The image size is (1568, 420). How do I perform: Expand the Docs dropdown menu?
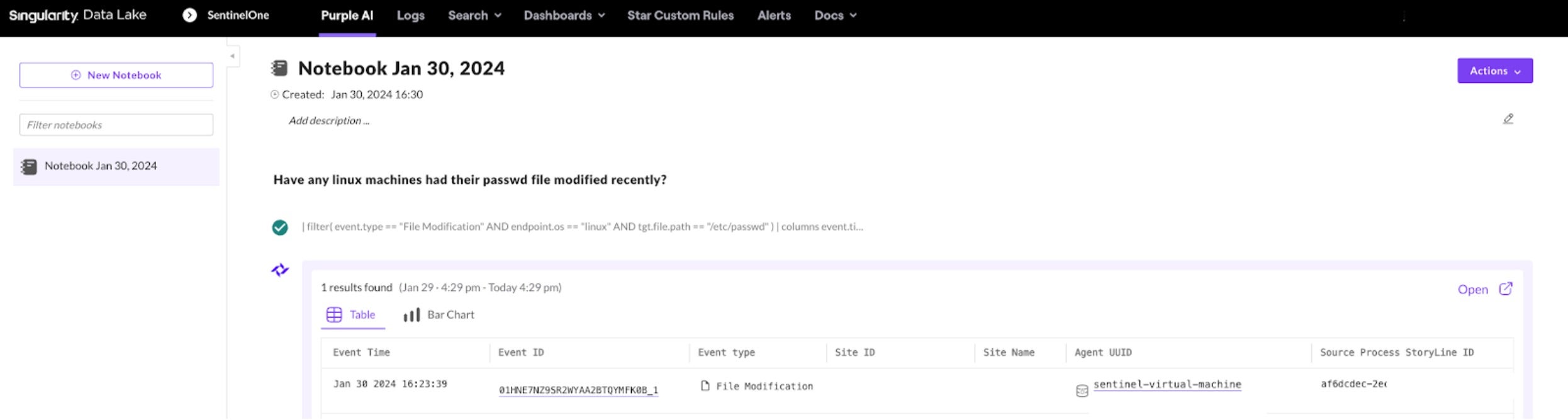point(835,15)
